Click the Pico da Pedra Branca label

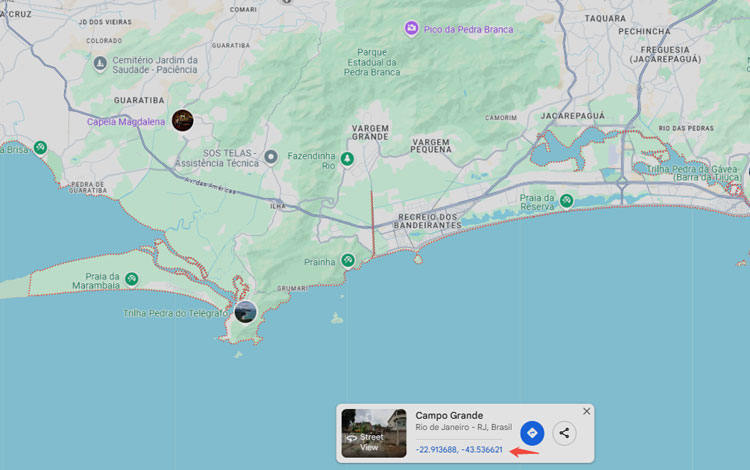click(x=468, y=30)
